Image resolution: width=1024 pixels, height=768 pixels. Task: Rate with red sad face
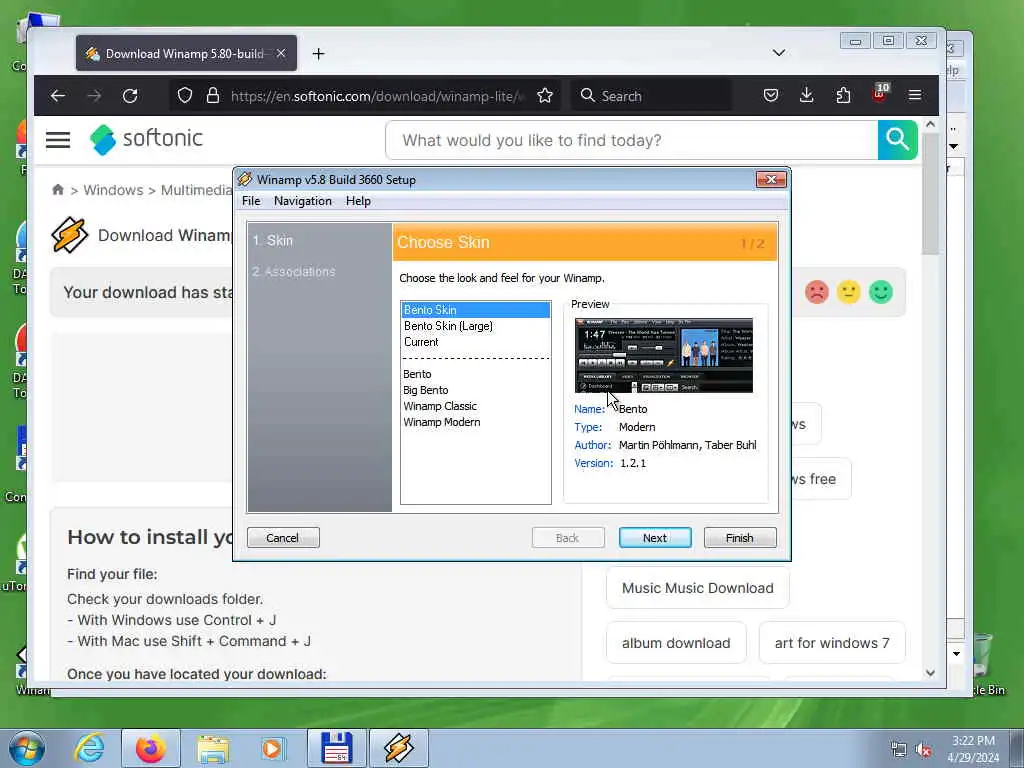[x=816, y=292]
